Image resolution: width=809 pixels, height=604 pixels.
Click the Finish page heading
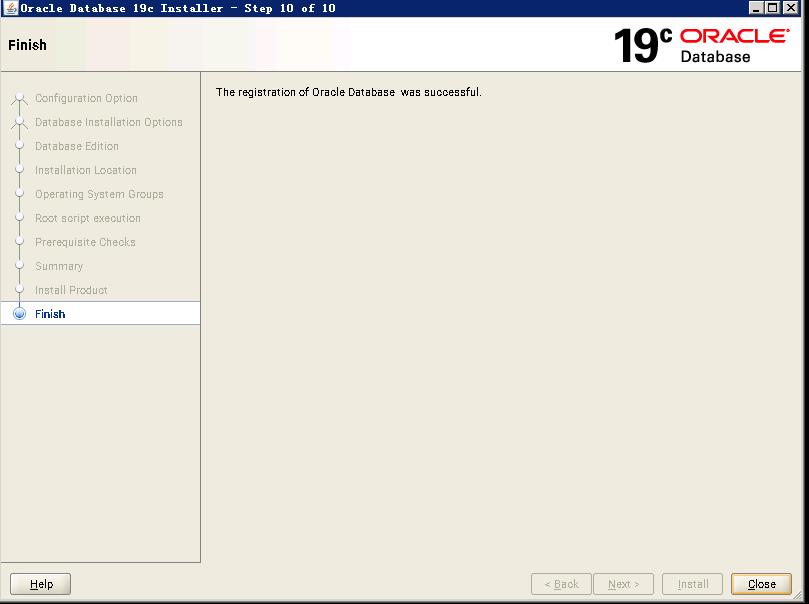tap(27, 45)
